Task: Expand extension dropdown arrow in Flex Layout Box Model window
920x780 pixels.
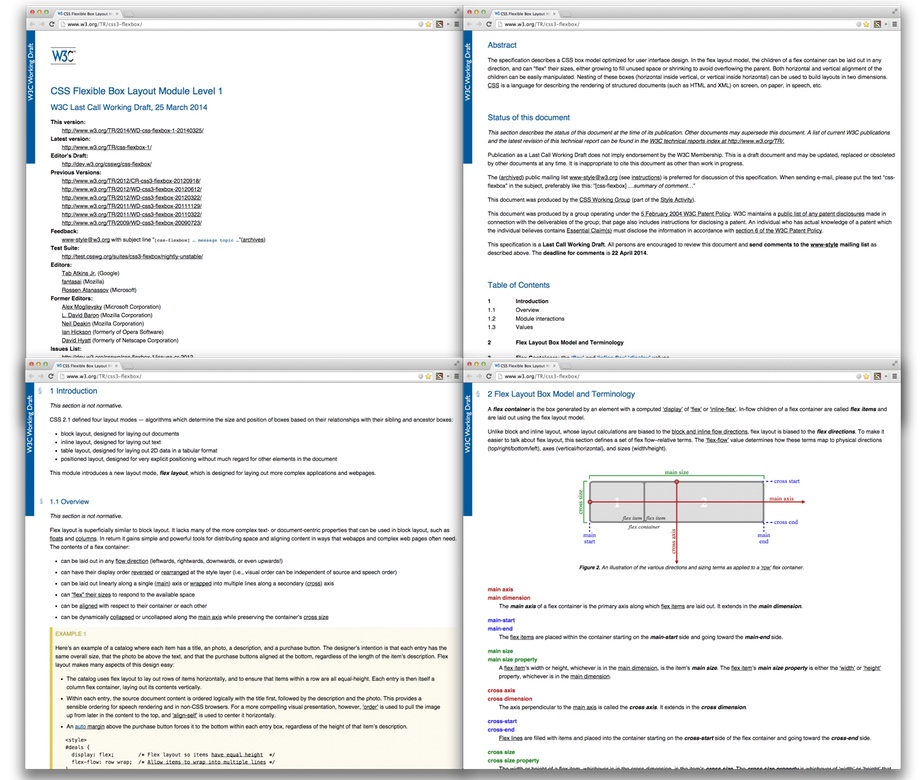Action: pos(886,376)
